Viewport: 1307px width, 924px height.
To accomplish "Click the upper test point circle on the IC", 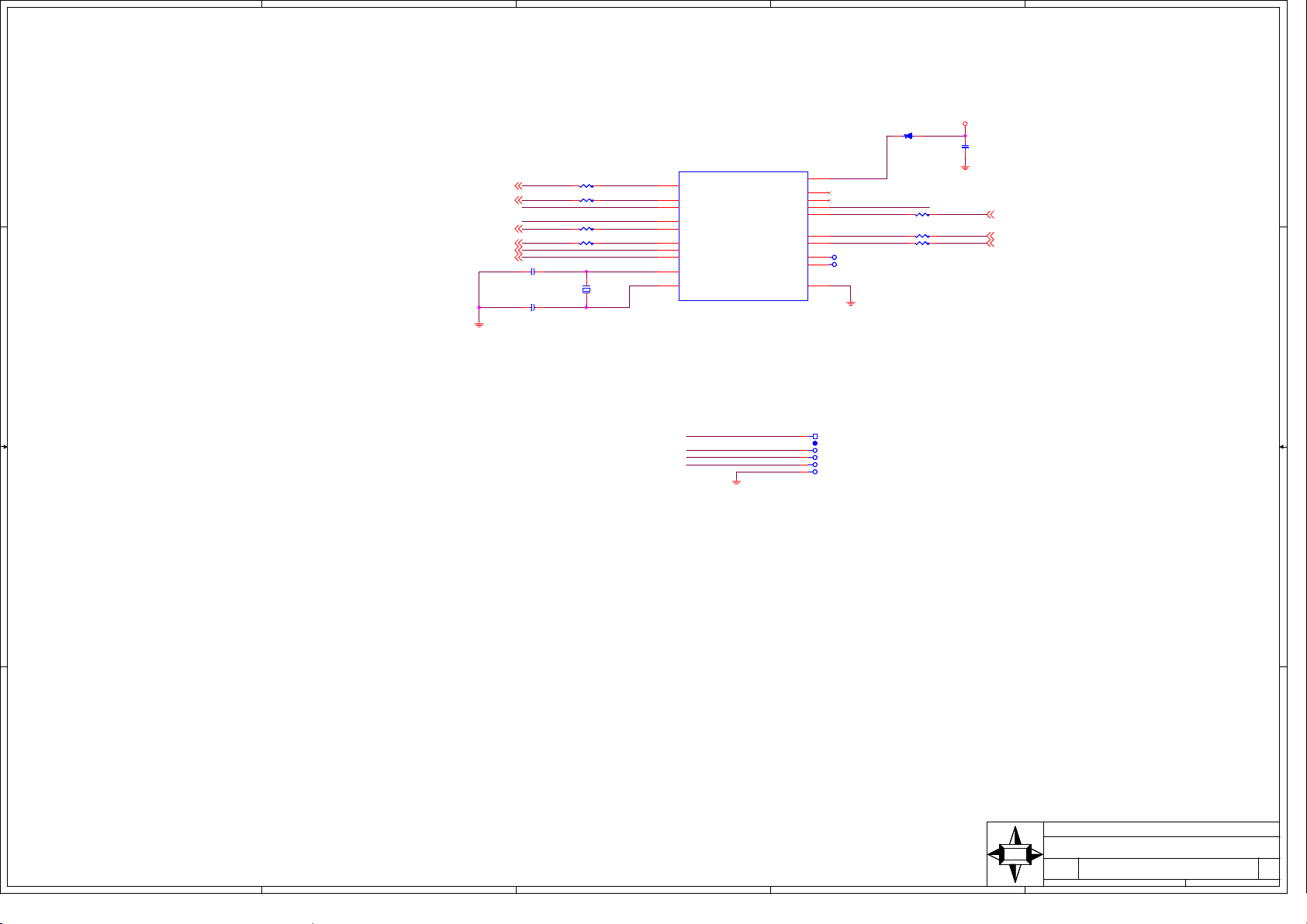I will point(834,257).
